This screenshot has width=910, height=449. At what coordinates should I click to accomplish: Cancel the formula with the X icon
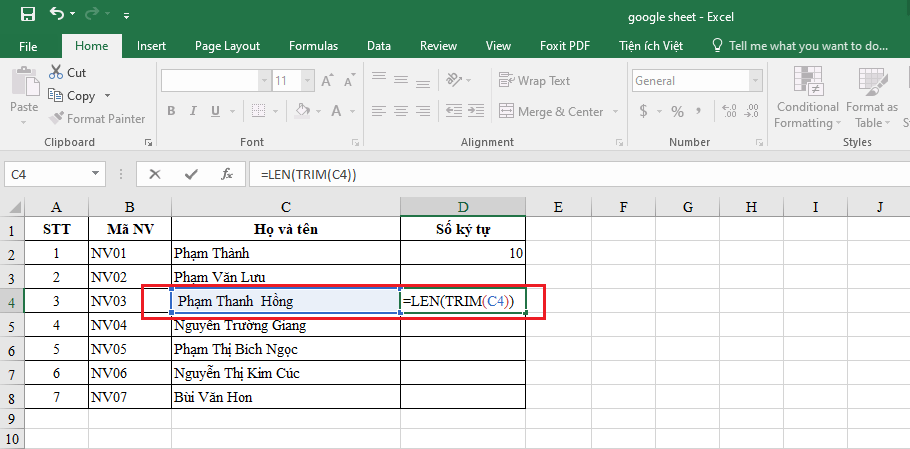click(x=155, y=174)
